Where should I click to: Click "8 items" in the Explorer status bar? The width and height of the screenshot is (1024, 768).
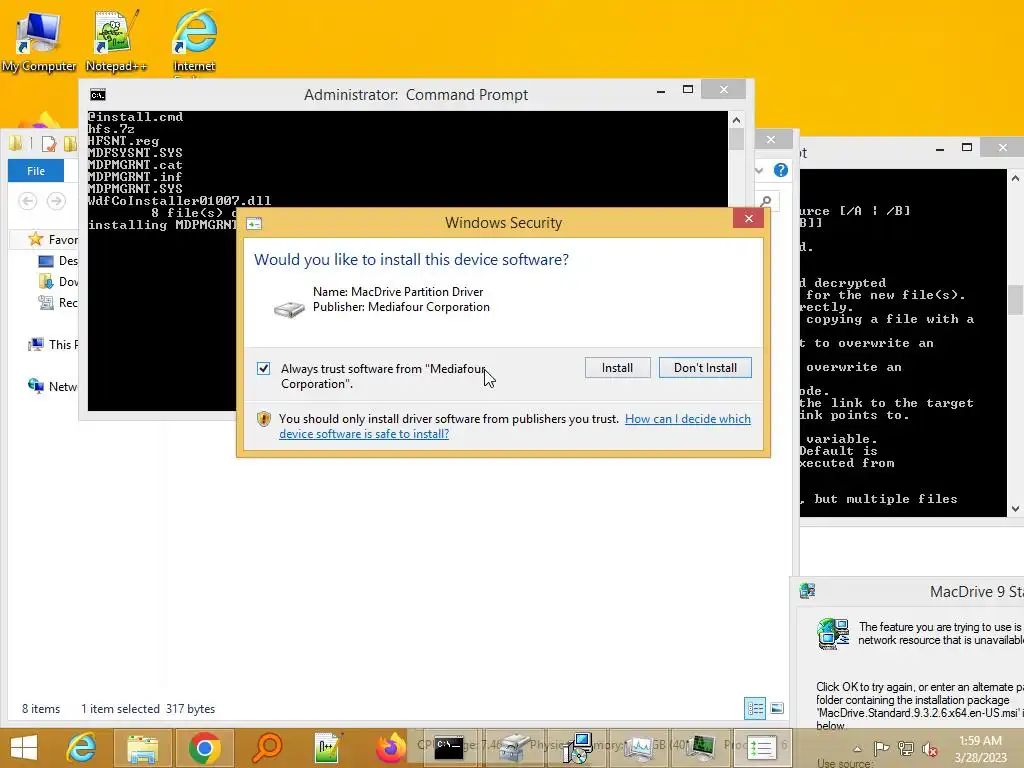(x=41, y=709)
